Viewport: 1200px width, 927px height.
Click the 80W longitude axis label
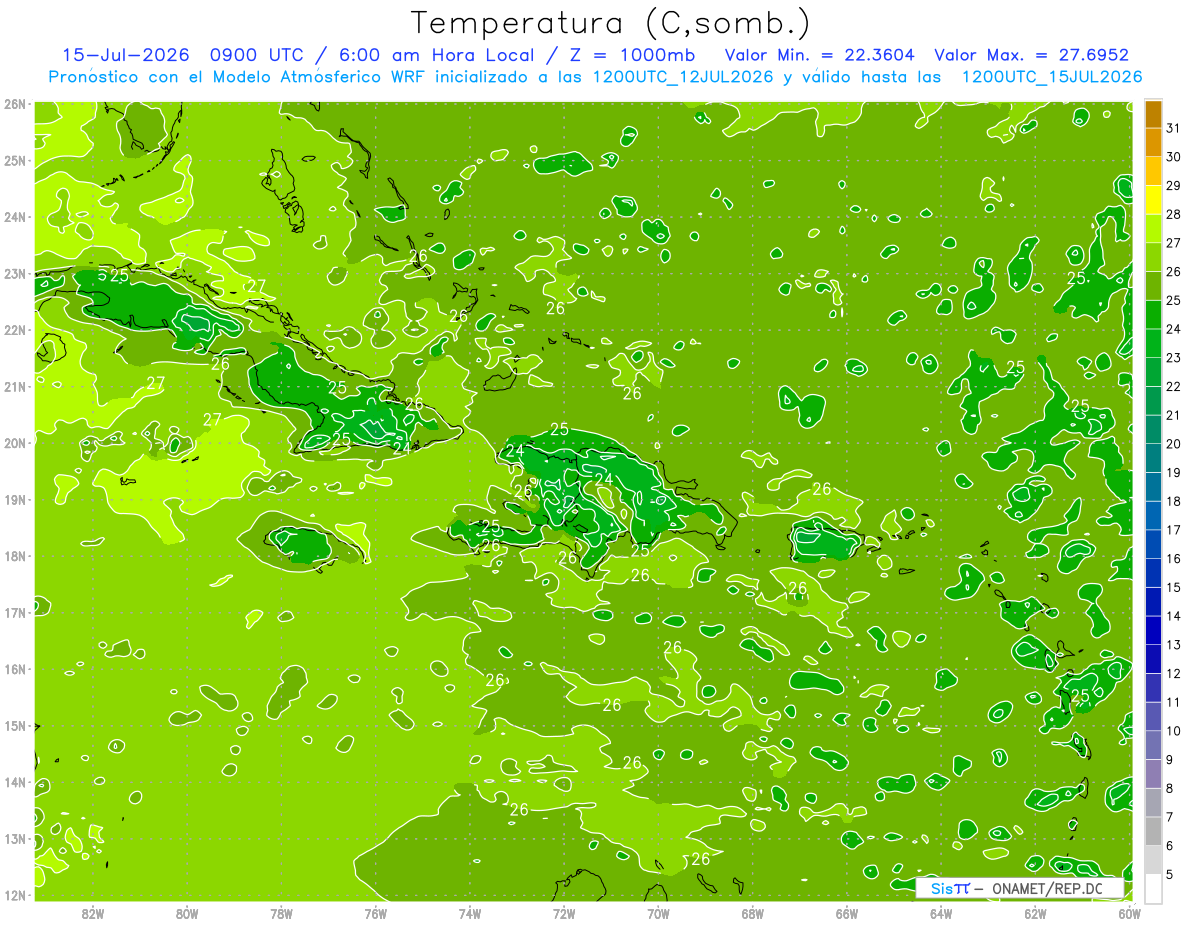[187, 913]
